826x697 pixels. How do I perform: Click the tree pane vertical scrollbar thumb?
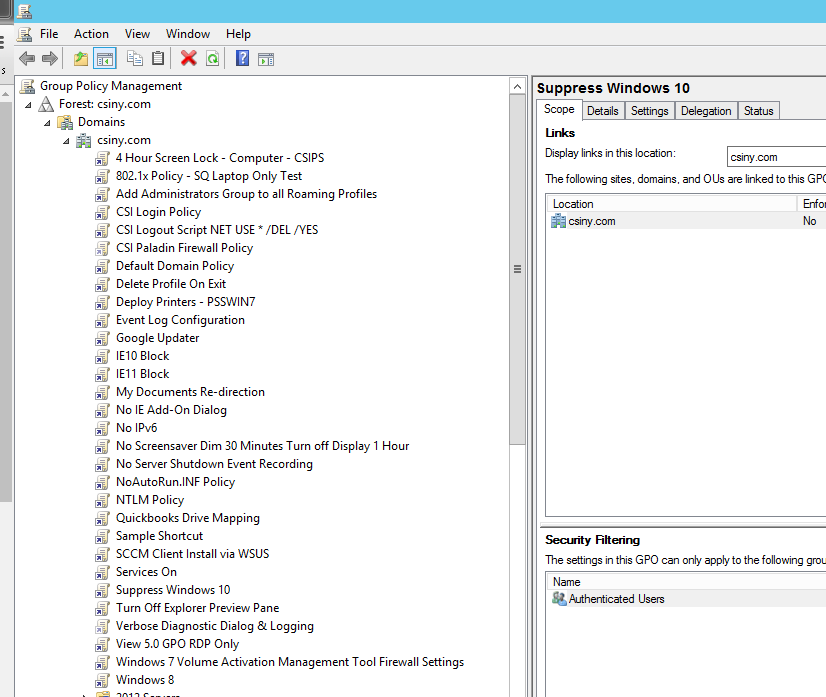(x=517, y=269)
